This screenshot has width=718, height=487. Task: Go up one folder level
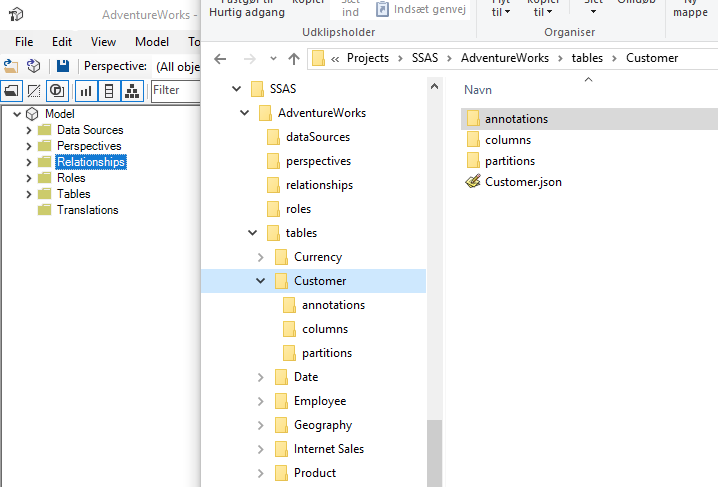coord(294,59)
